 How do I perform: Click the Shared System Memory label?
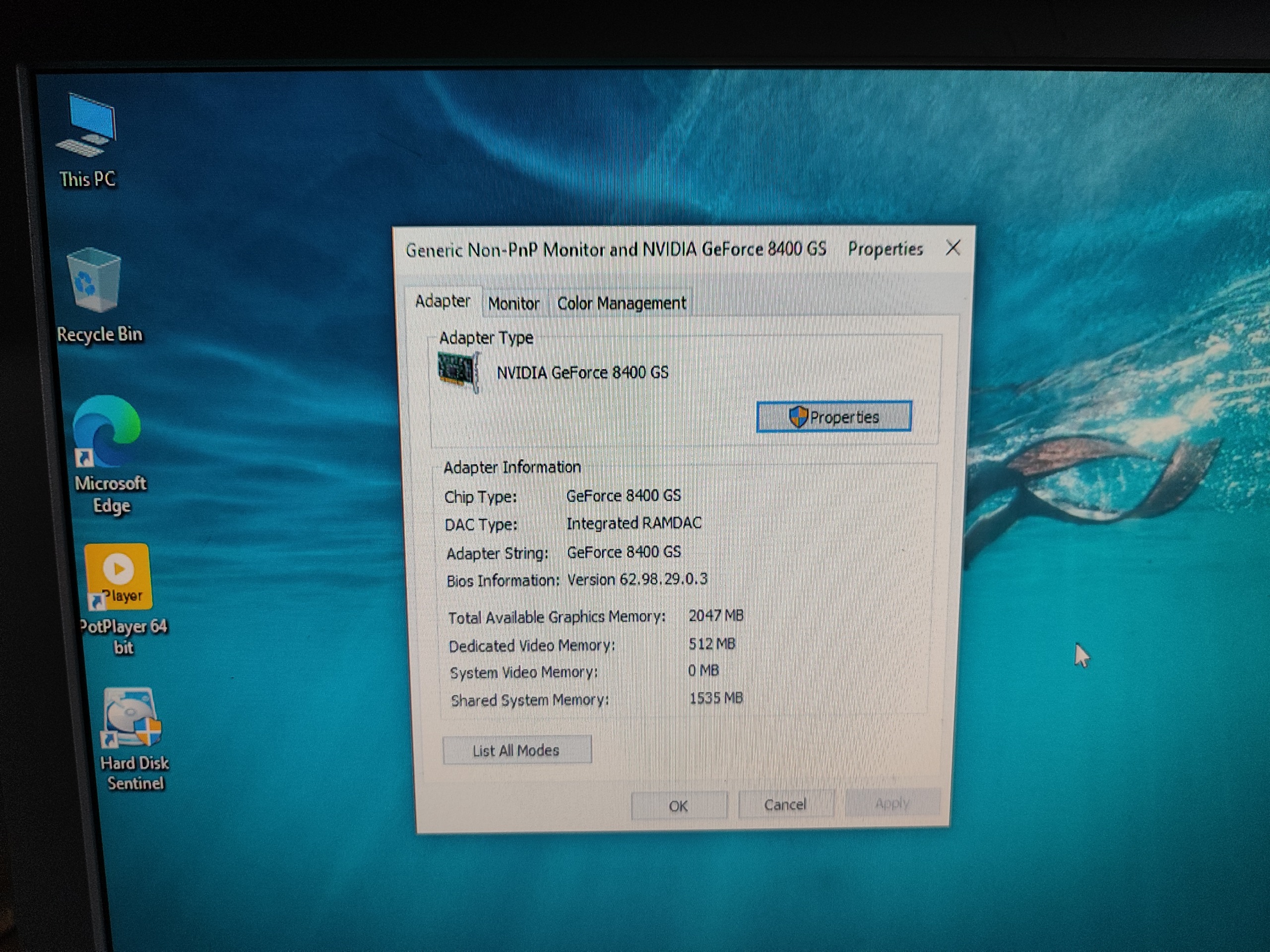click(x=530, y=700)
